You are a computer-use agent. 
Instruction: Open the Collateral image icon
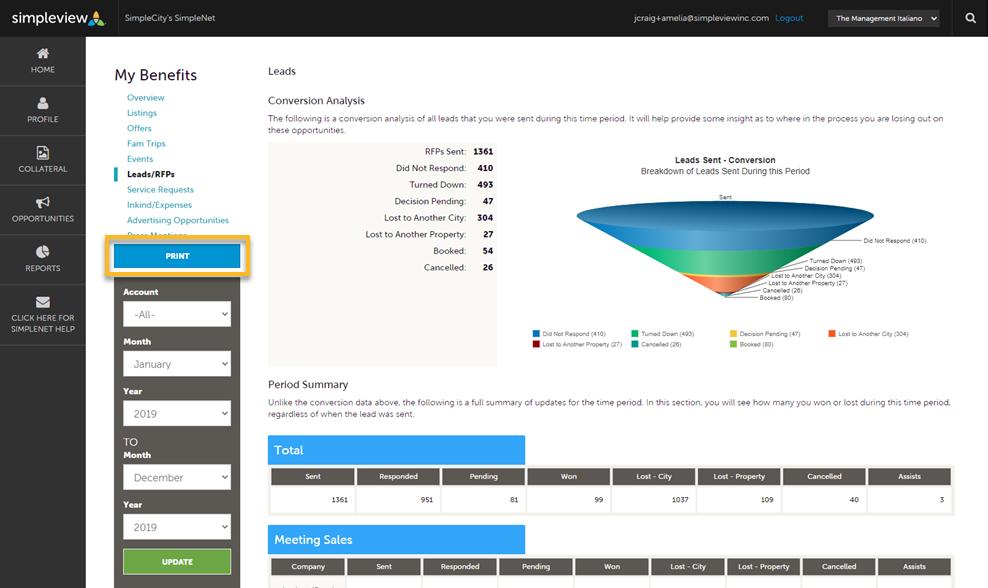pos(42,153)
